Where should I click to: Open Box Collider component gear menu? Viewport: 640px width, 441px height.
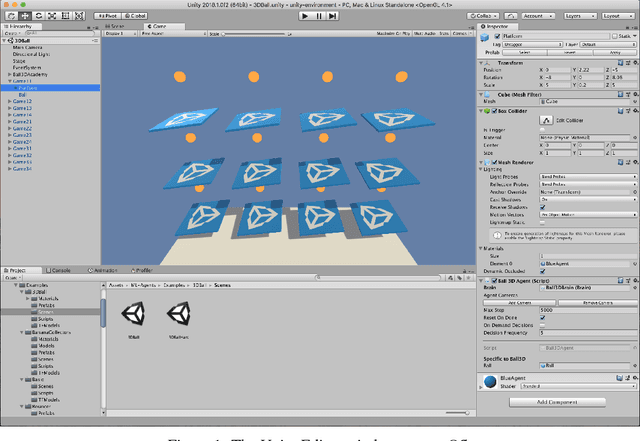click(633, 110)
